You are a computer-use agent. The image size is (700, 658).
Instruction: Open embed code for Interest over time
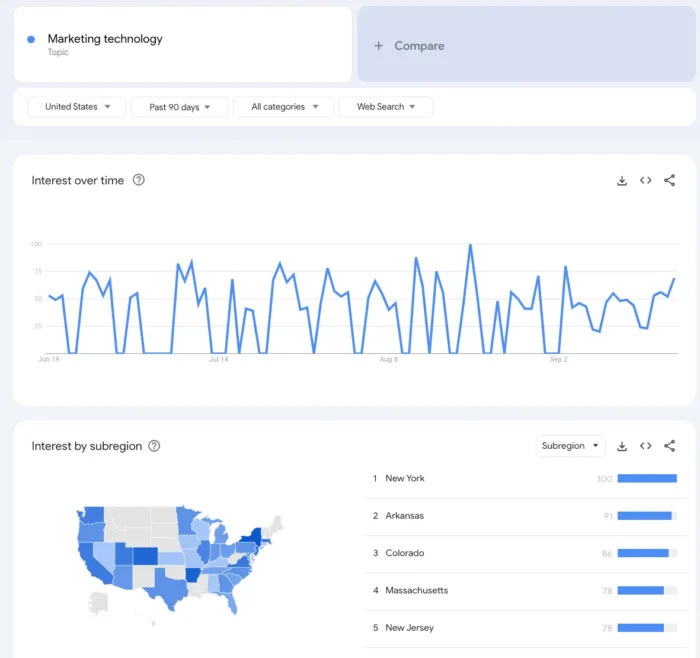click(645, 180)
